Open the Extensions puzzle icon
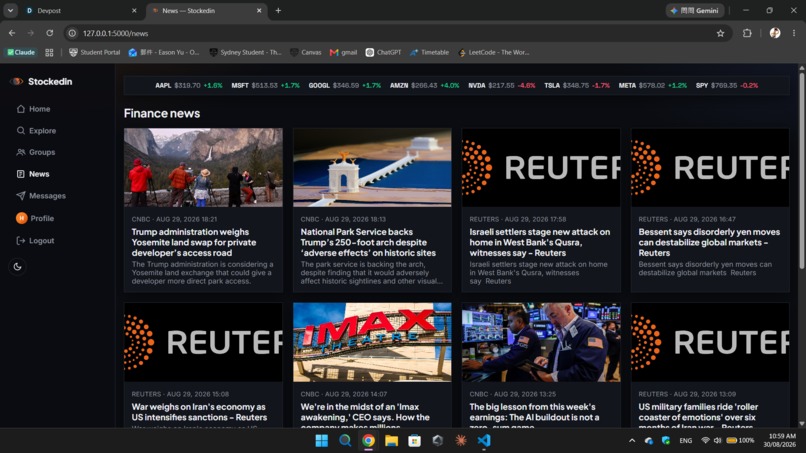Screen dimensions: 806x453 click(747, 33)
